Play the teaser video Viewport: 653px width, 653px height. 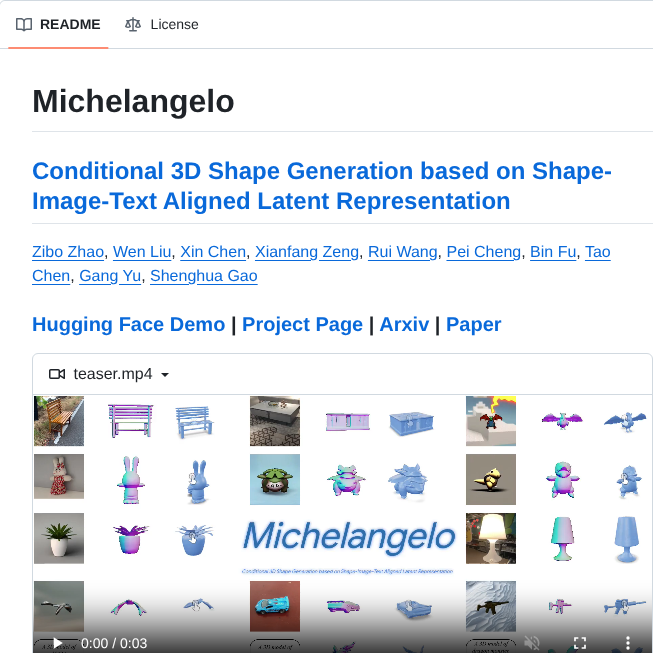pos(57,643)
